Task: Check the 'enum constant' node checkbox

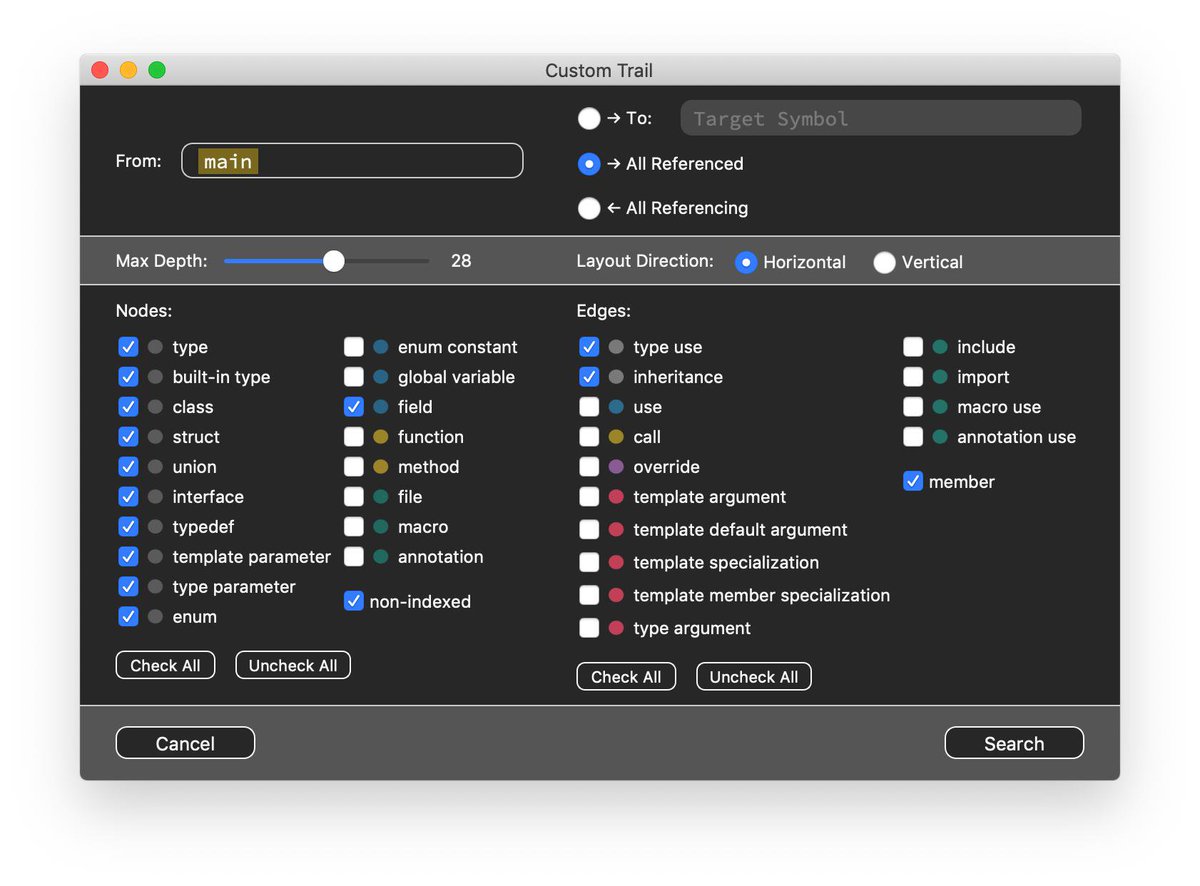Action: (354, 347)
